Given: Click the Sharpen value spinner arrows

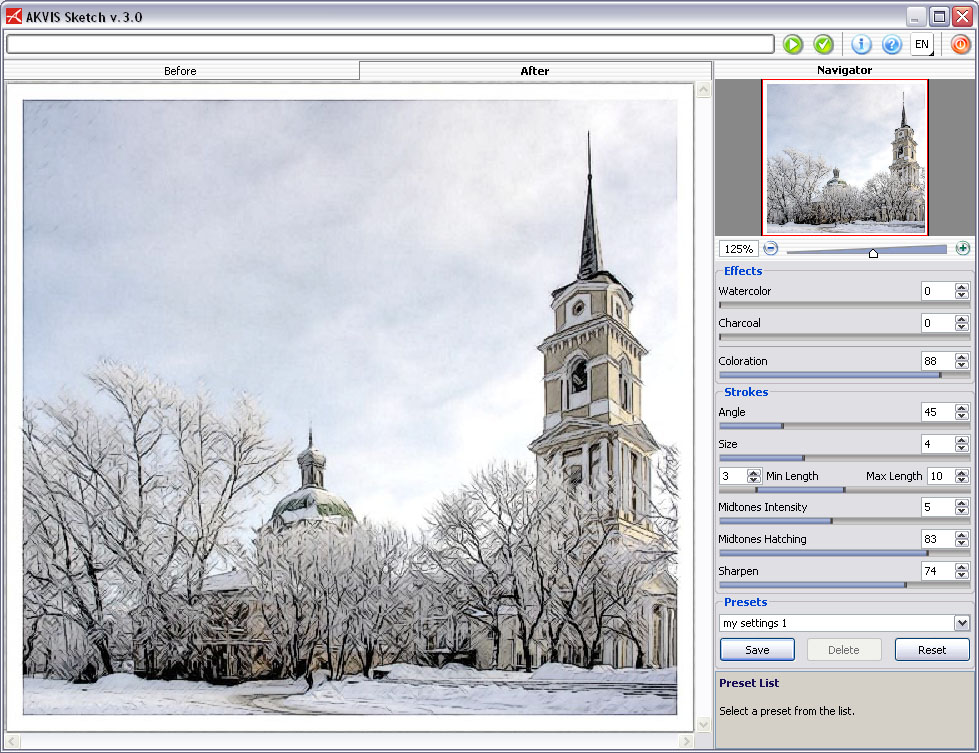Looking at the screenshot, I should 961,571.
